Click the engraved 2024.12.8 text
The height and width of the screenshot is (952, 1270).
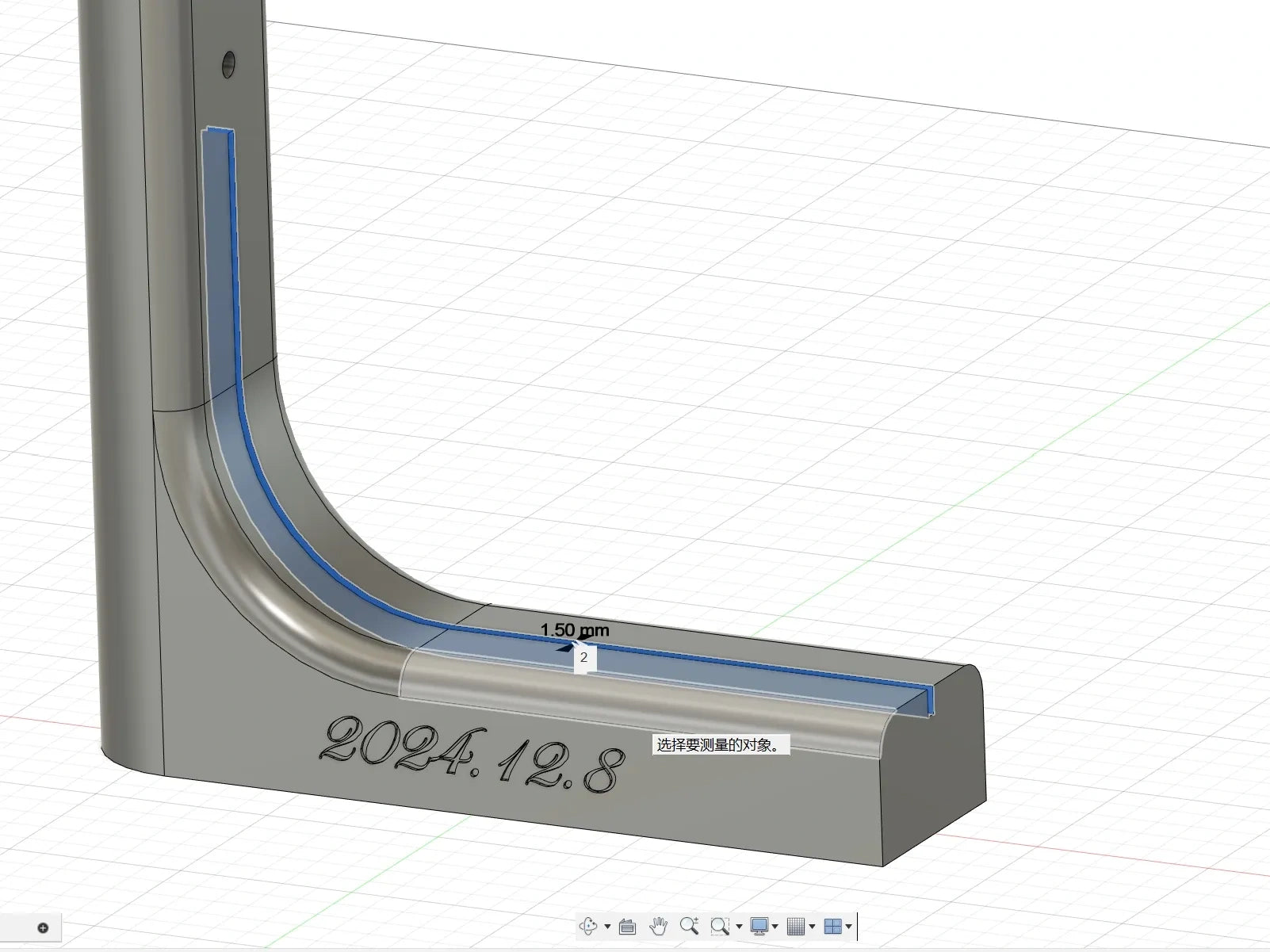472,753
